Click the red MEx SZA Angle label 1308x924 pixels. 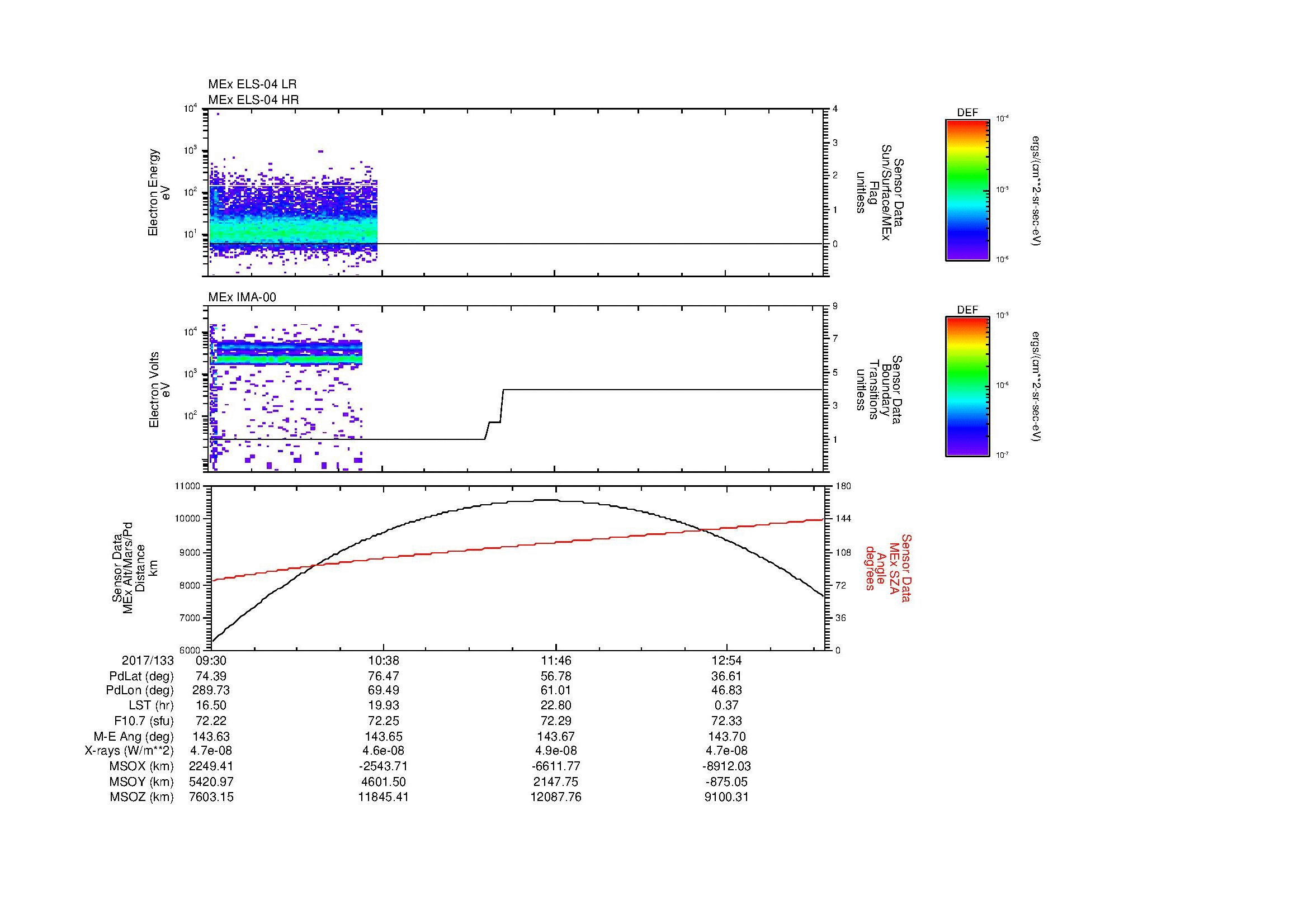pyautogui.click(x=887, y=567)
